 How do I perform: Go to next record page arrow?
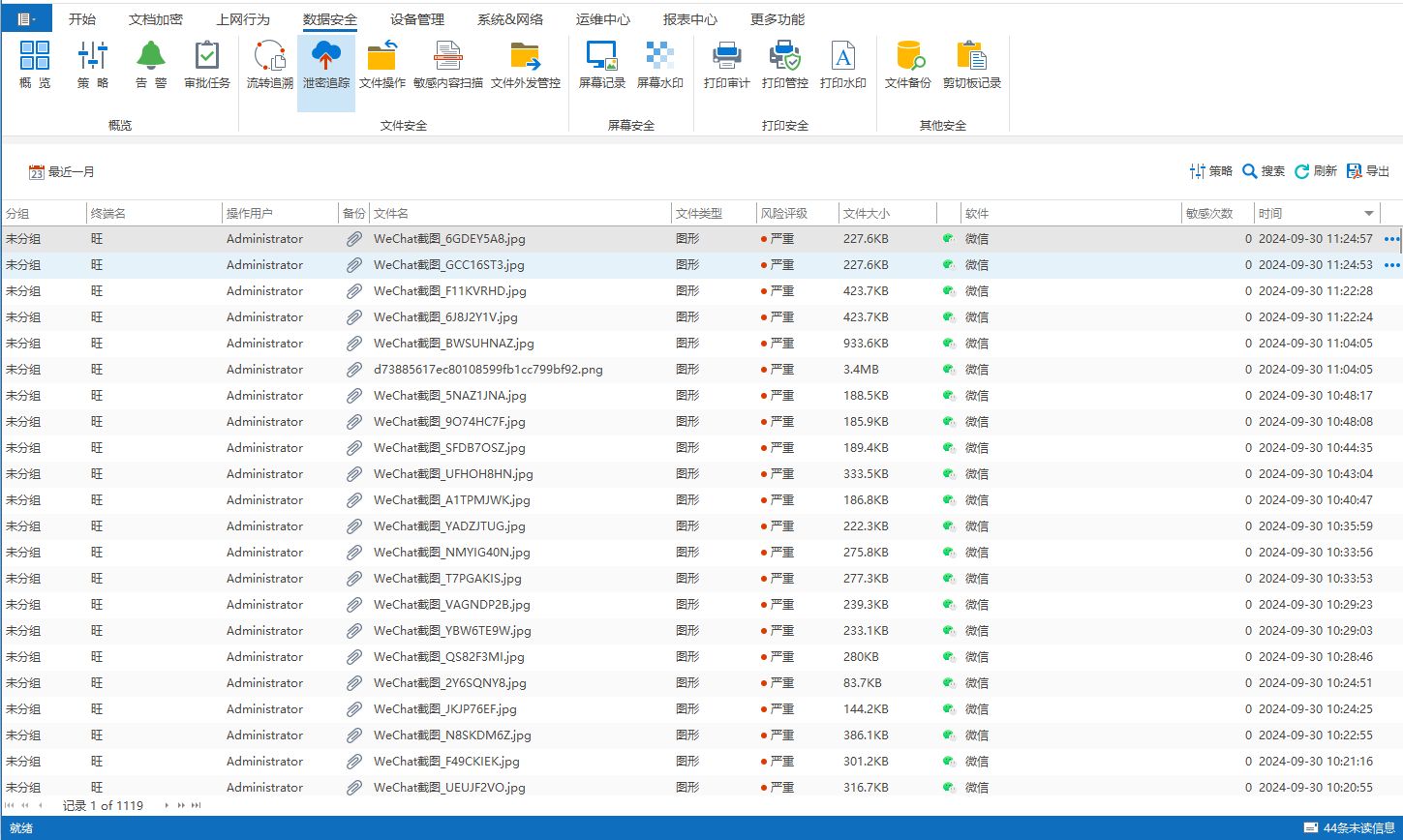(x=167, y=805)
